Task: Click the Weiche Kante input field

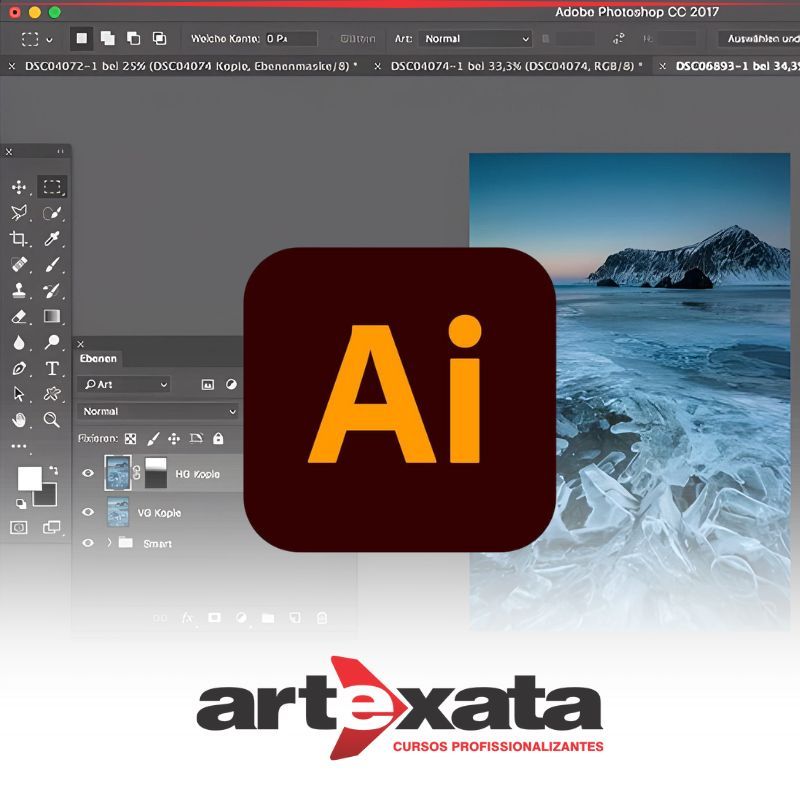Action: click(290, 39)
